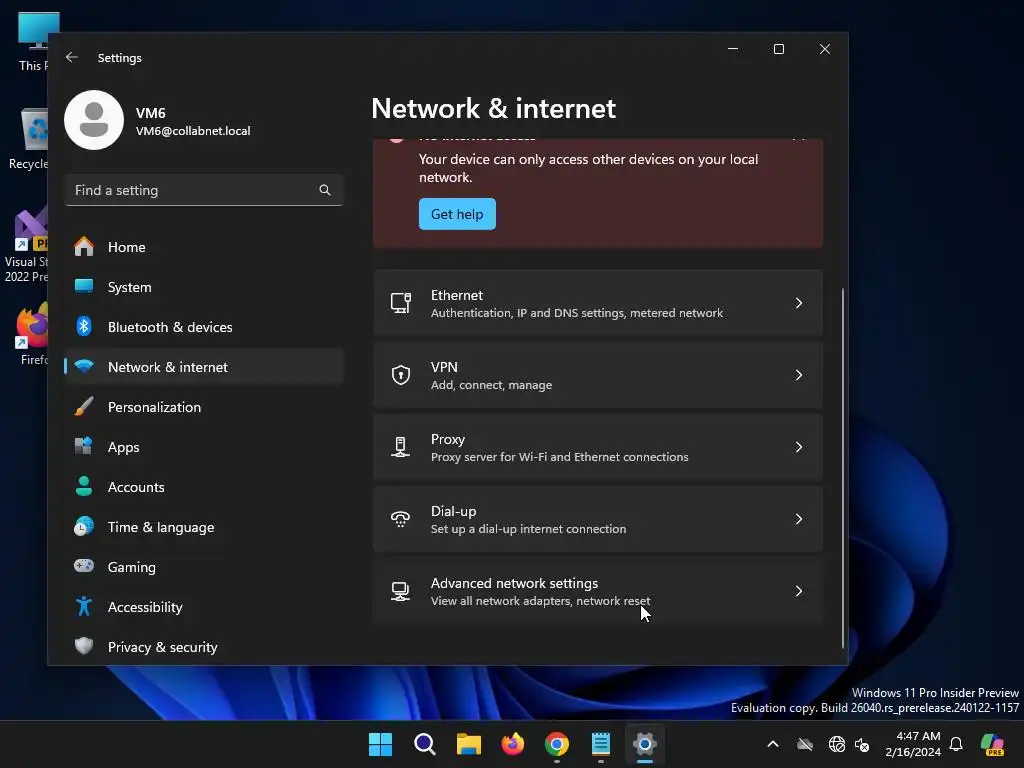Click the Accessibility figure icon
1024x768 pixels.
pyautogui.click(x=84, y=607)
